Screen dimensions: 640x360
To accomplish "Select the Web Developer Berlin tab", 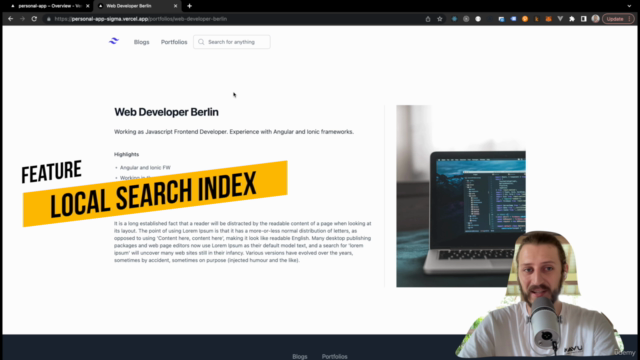I will click(137, 6).
